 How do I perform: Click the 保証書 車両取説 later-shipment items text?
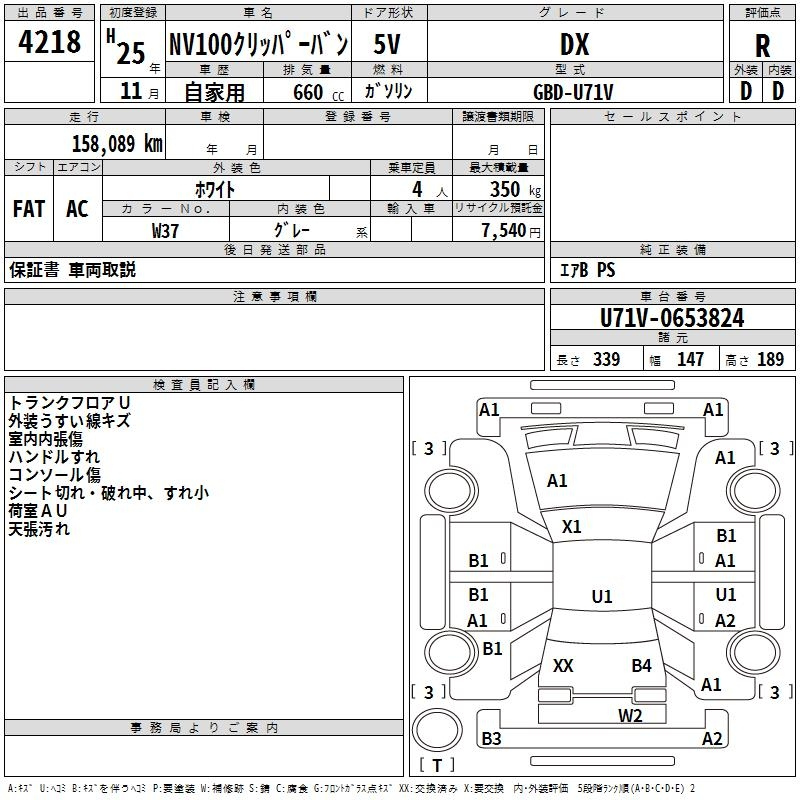[72, 270]
